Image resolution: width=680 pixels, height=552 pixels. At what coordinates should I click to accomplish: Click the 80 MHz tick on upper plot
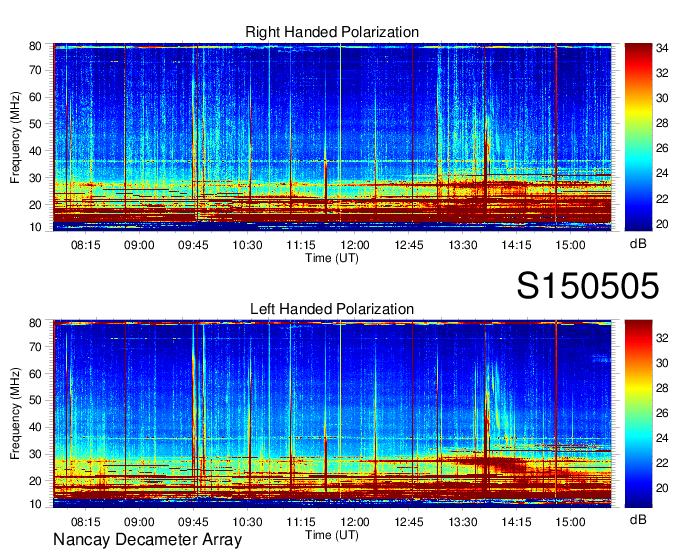click(35, 46)
